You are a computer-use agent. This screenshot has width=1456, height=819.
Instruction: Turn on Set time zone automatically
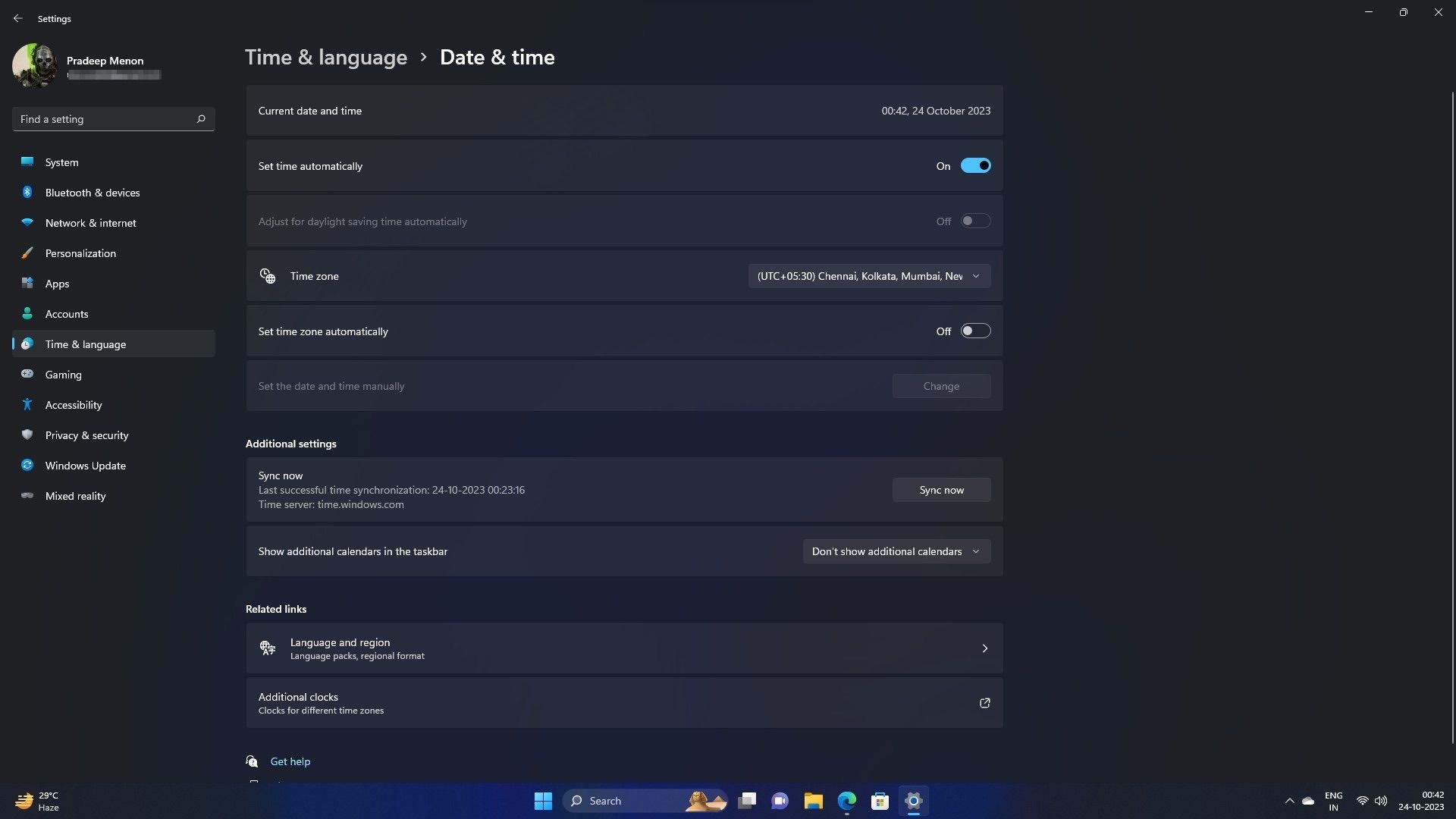[976, 331]
